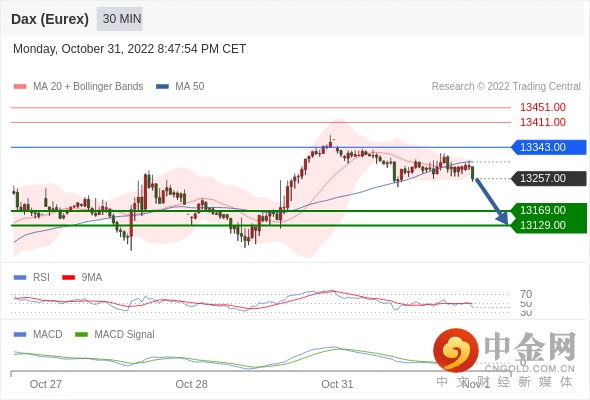Click the Oct 31 date axis marker
This screenshot has height=400, width=590.
pyautogui.click(x=337, y=384)
